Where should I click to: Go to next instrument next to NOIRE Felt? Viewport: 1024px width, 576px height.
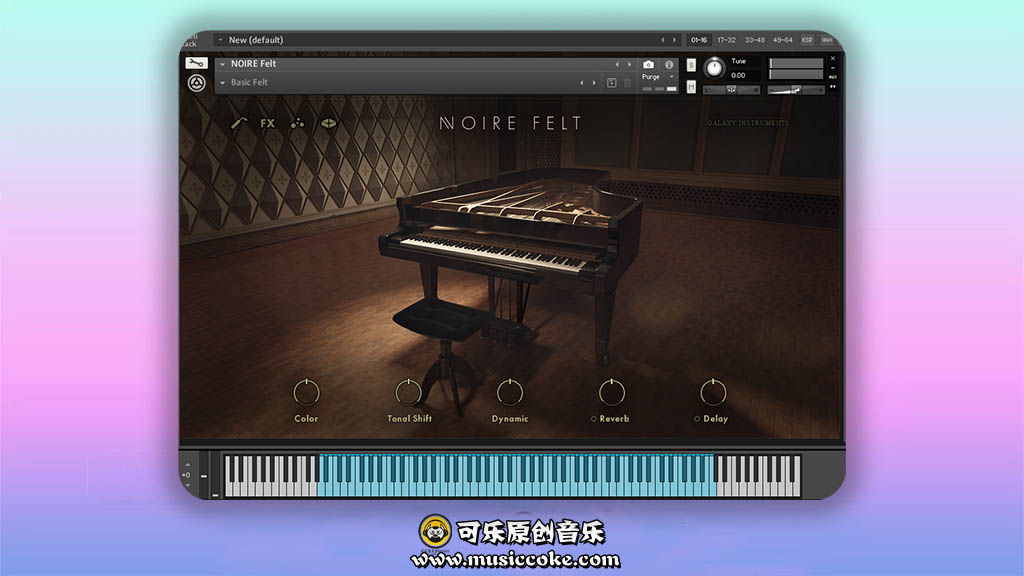[630, 64]
